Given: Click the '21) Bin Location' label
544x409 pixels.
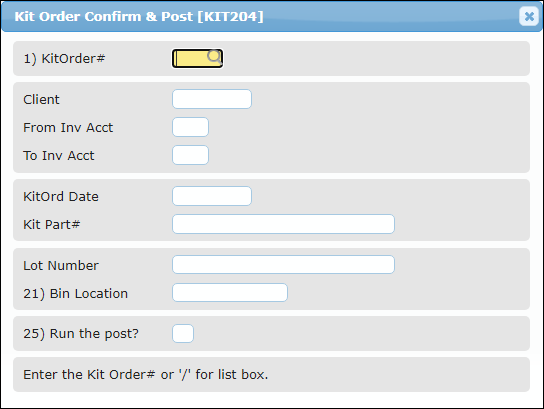Looking at the screenshot, I should point(76,293).
